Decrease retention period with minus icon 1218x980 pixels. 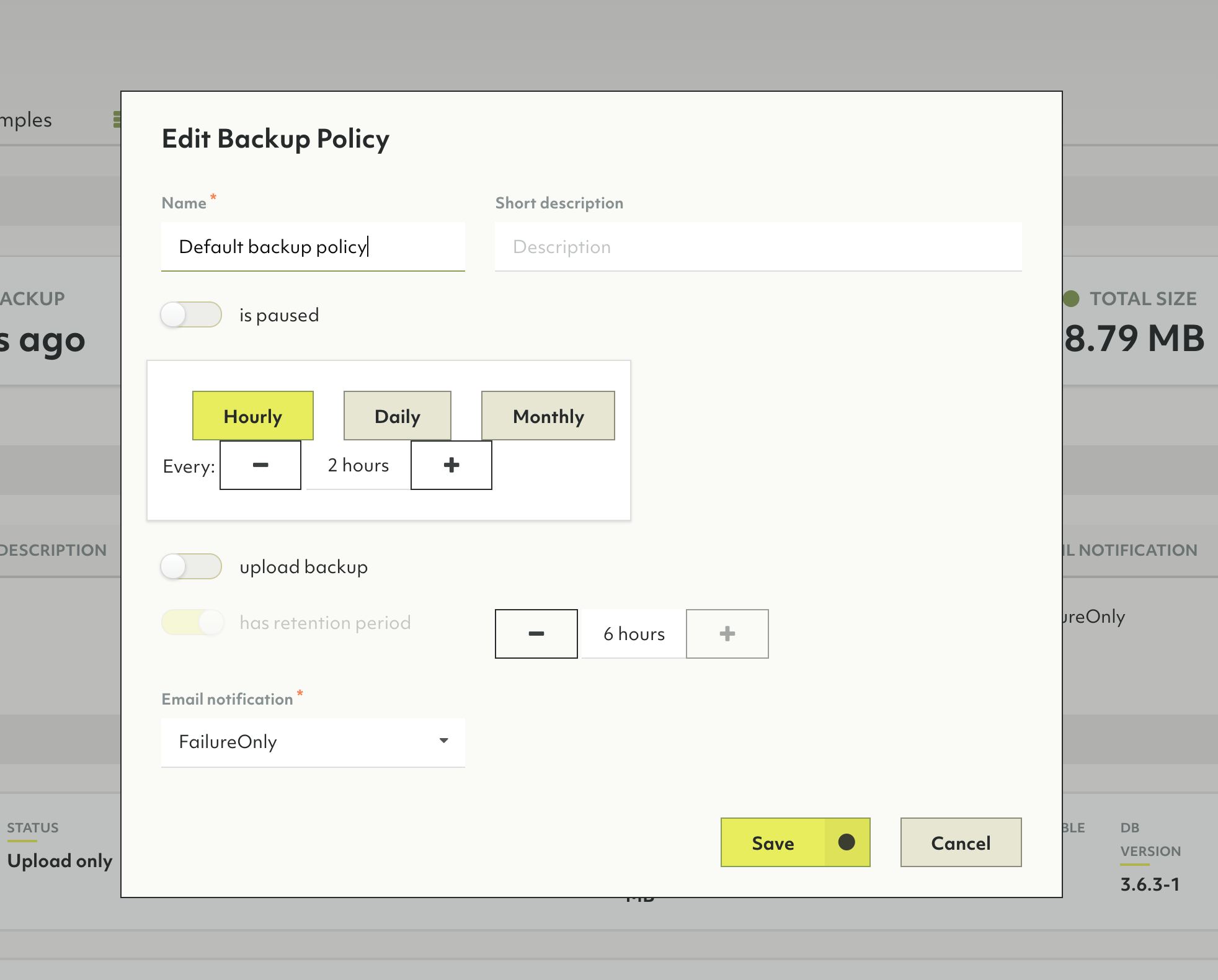(536, 634)
